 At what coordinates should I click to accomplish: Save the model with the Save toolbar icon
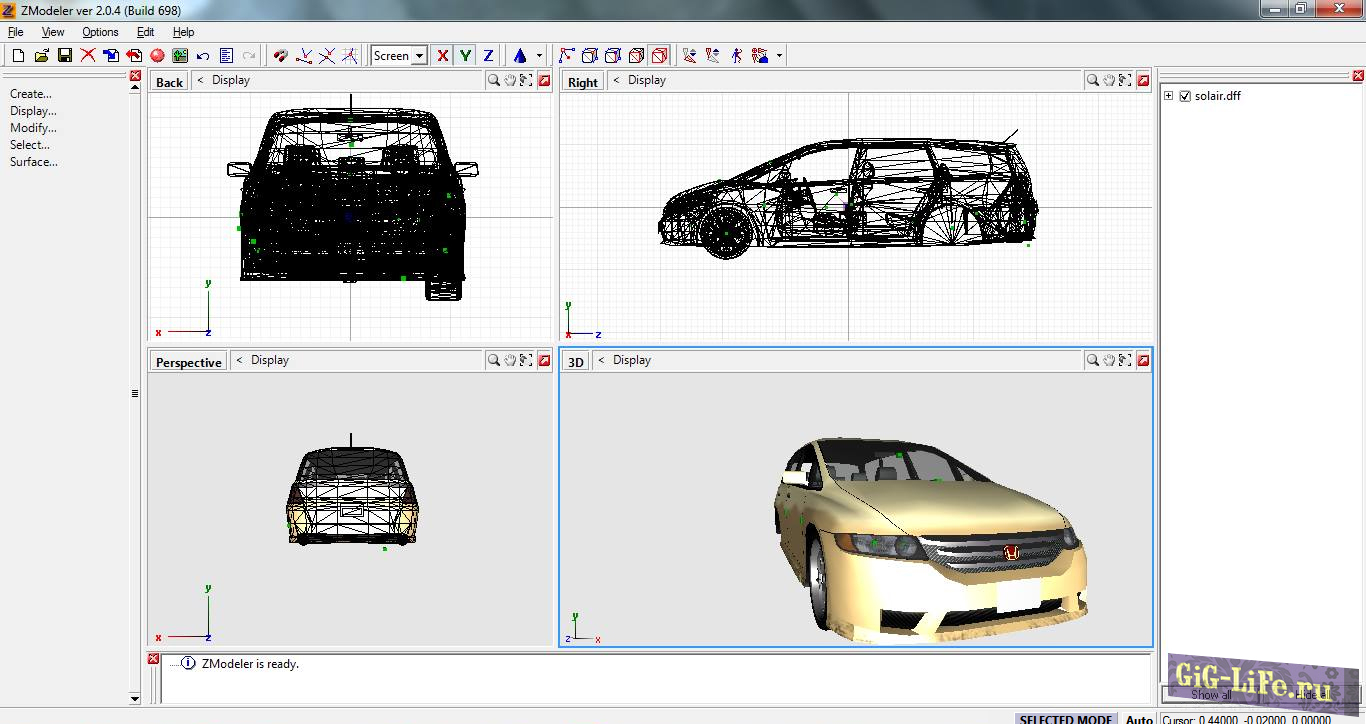tap(63, 55)
